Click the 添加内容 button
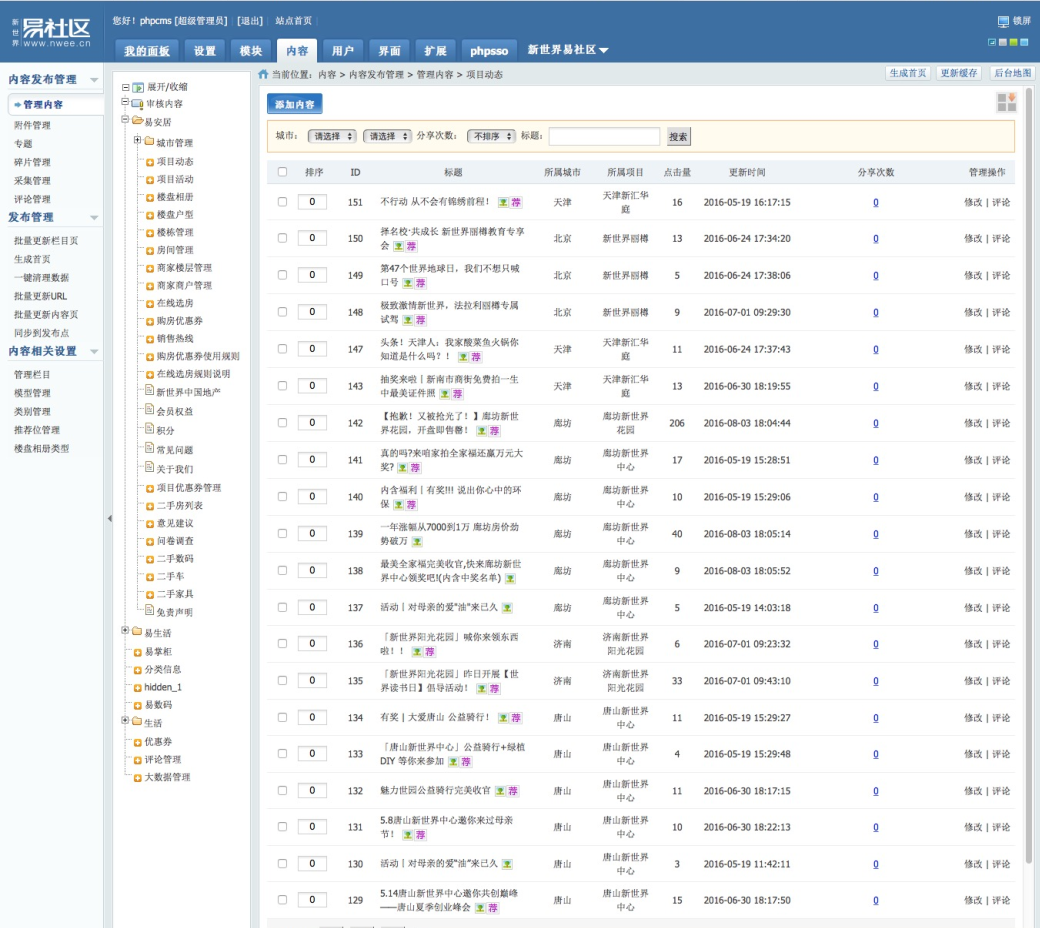 294,104
